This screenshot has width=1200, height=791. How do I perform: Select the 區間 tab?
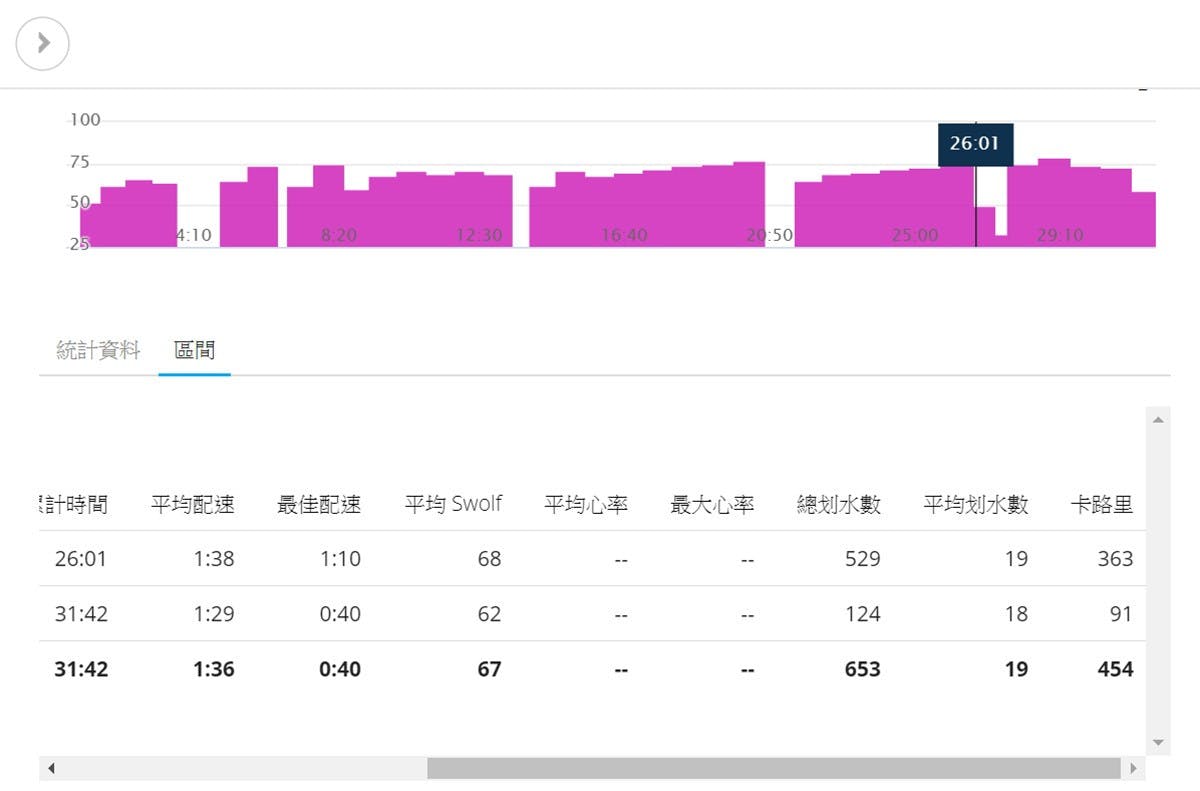tap(194, 351)
